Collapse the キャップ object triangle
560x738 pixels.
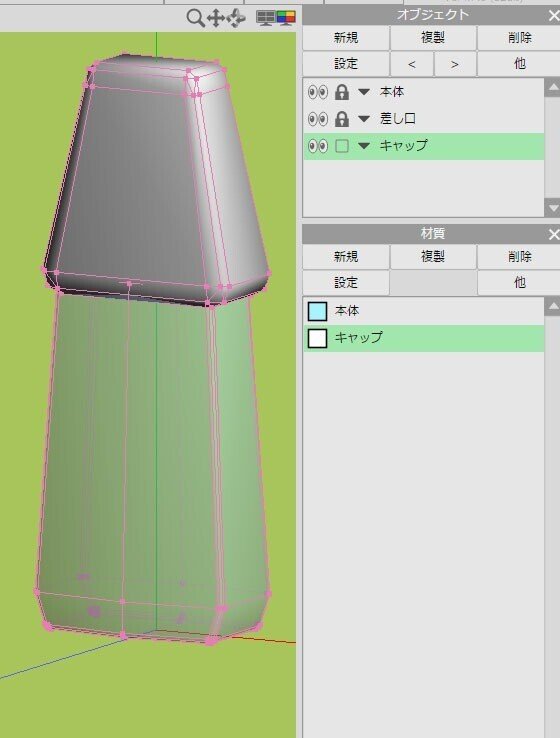364,146
